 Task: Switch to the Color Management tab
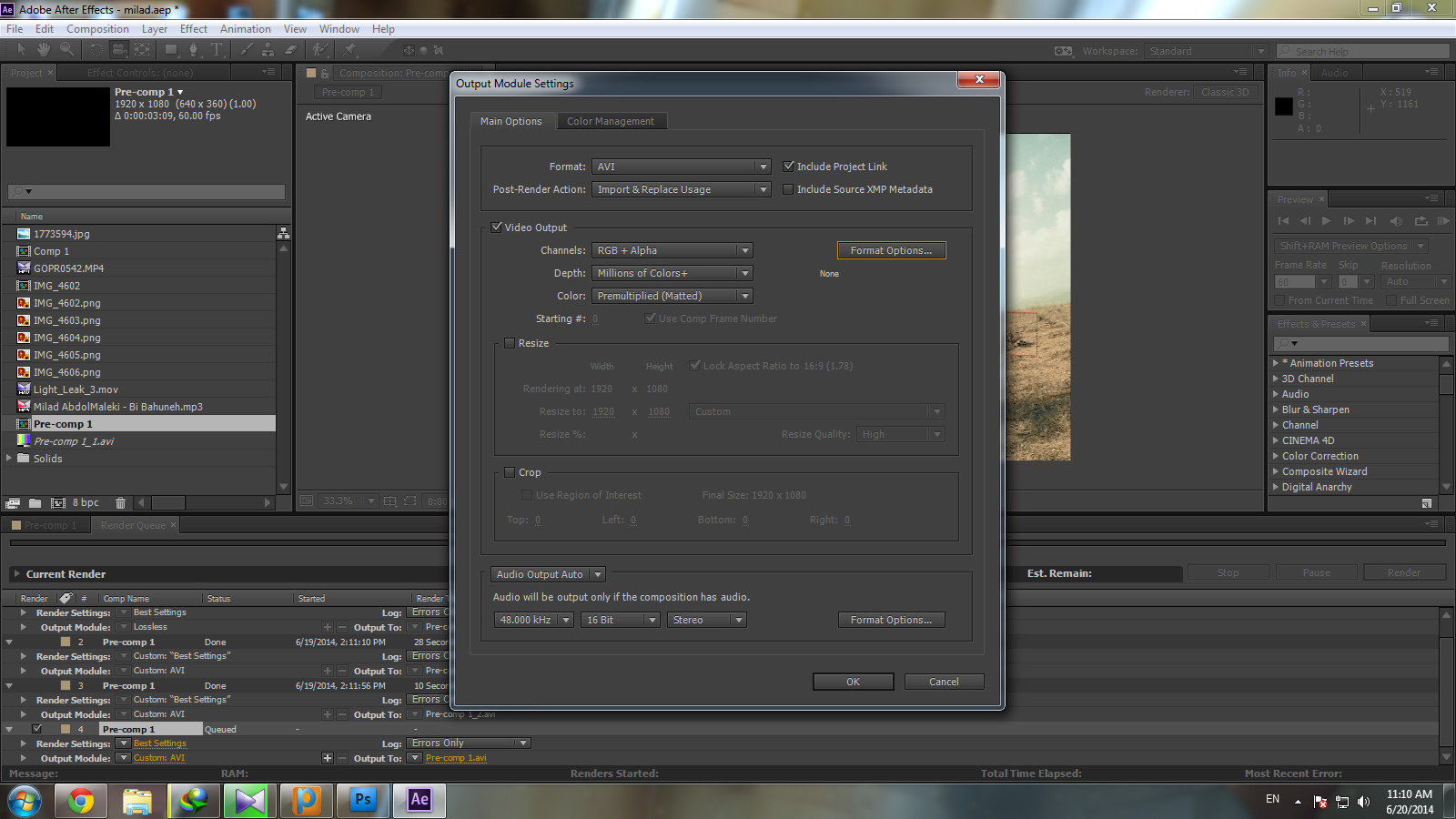[611, 121]
